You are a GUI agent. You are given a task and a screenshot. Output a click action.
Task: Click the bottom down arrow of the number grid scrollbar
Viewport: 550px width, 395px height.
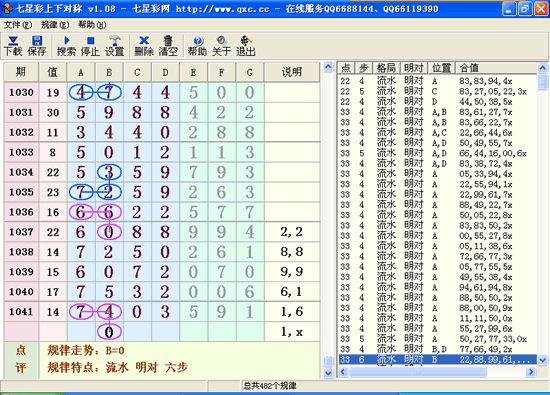[328, 373]
